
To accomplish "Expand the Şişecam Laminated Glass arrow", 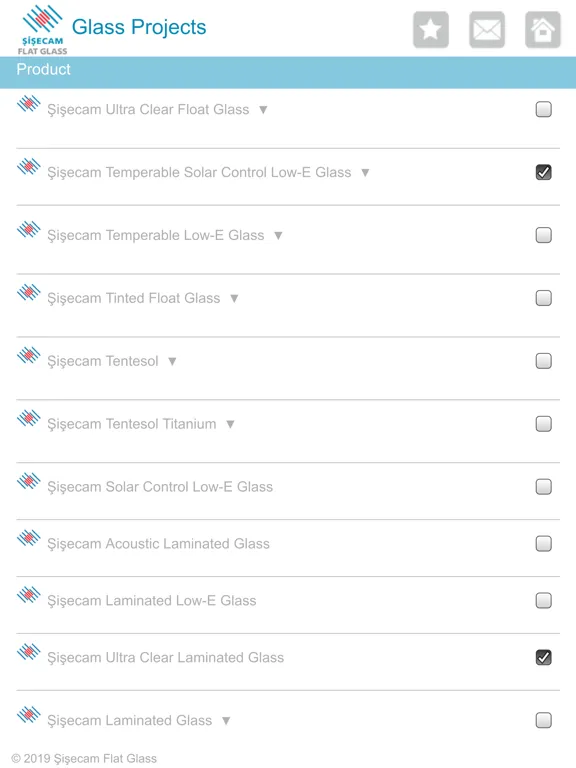I will coord(226,720).
